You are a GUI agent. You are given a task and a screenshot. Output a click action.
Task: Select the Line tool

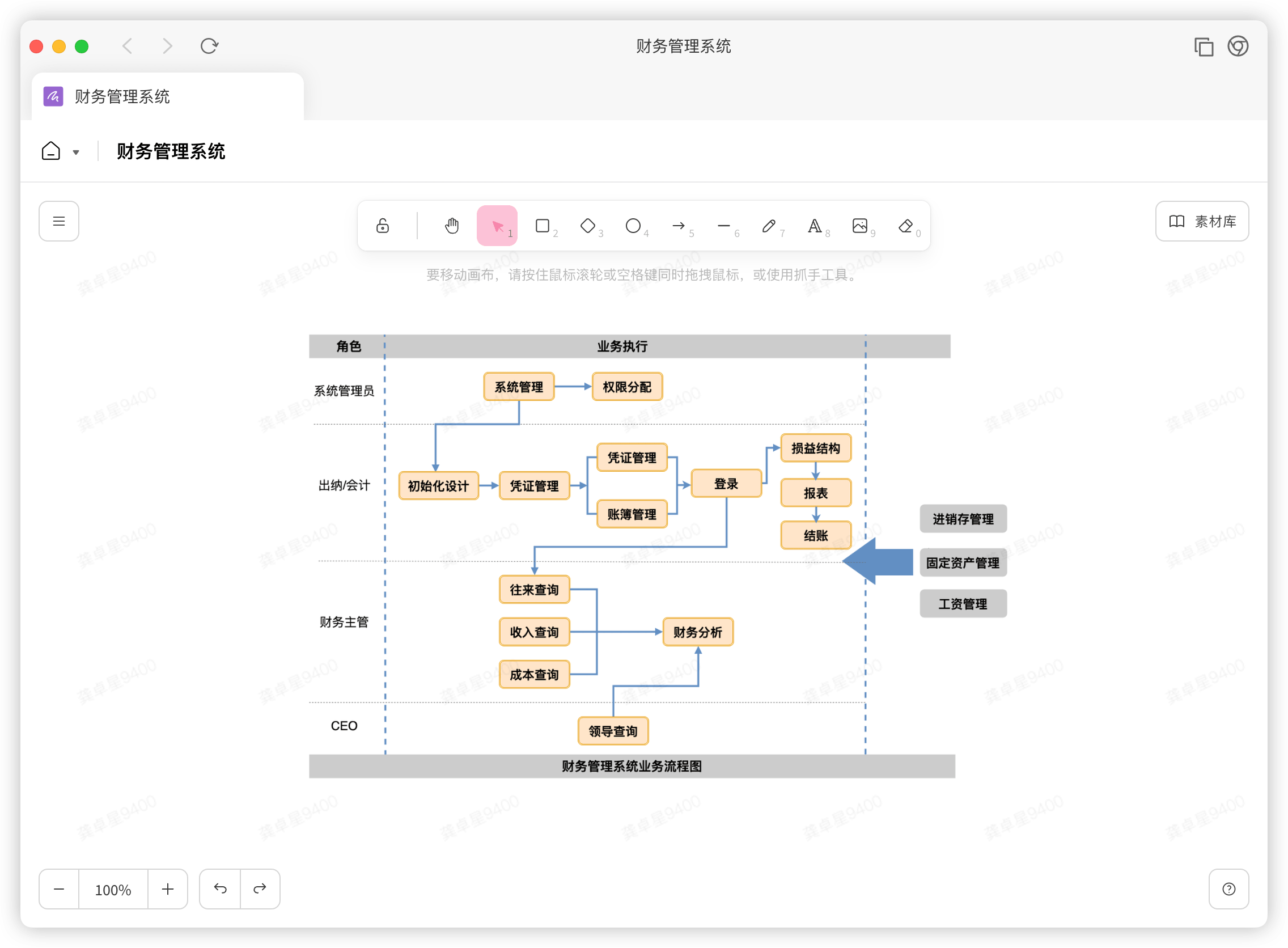point(723,226)
